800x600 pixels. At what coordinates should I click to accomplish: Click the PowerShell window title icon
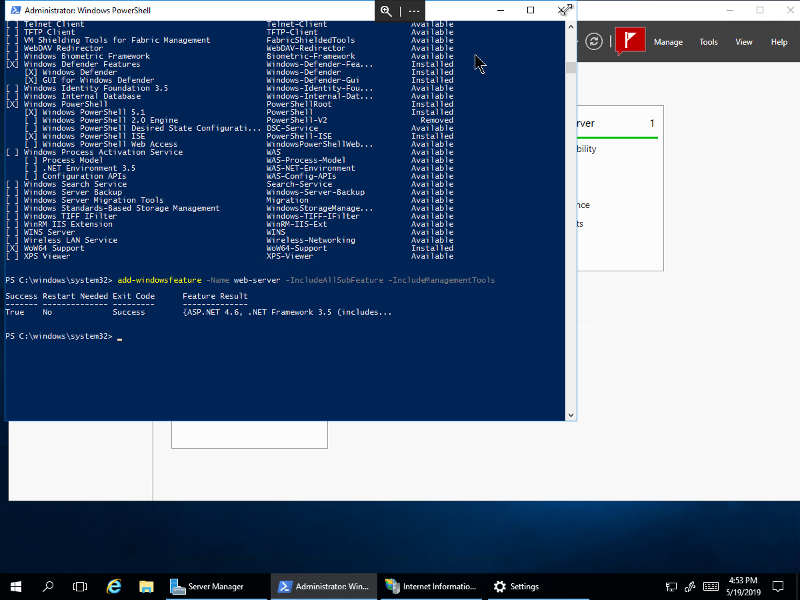coord(16,10)
